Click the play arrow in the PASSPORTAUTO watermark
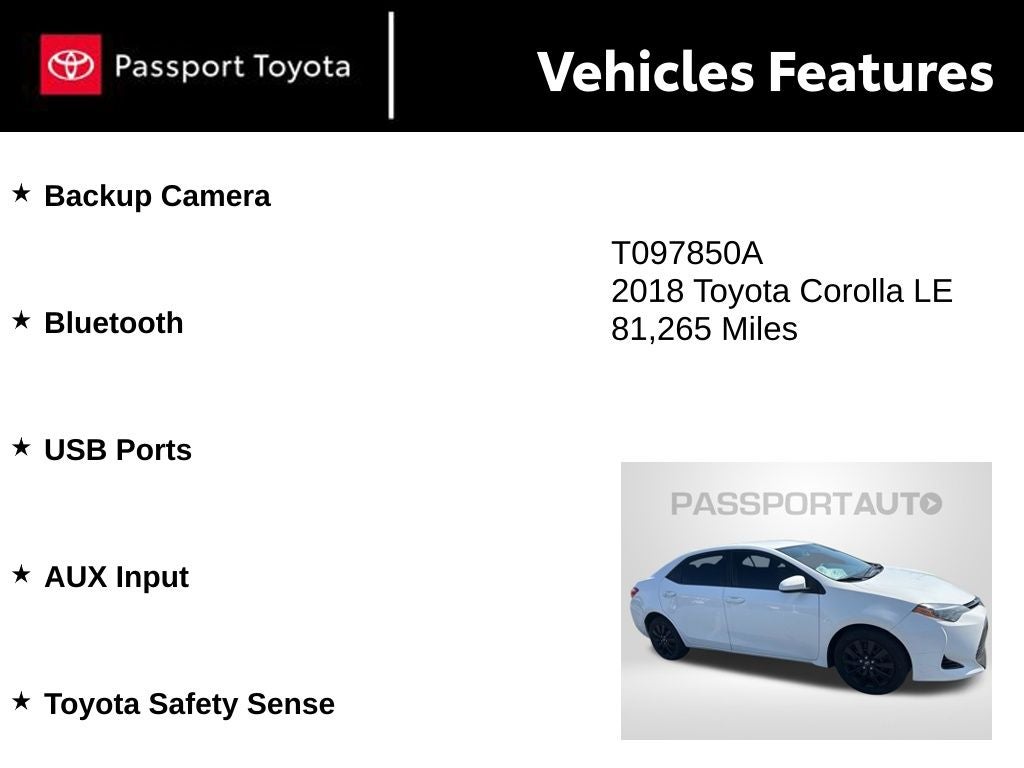 [931, 503]
